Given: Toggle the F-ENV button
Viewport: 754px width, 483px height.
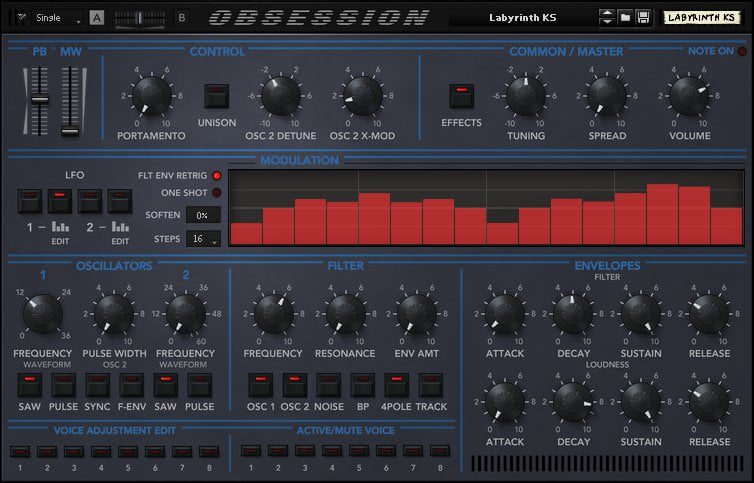Looking at the screenshot, I should click(x=132, y=385).
